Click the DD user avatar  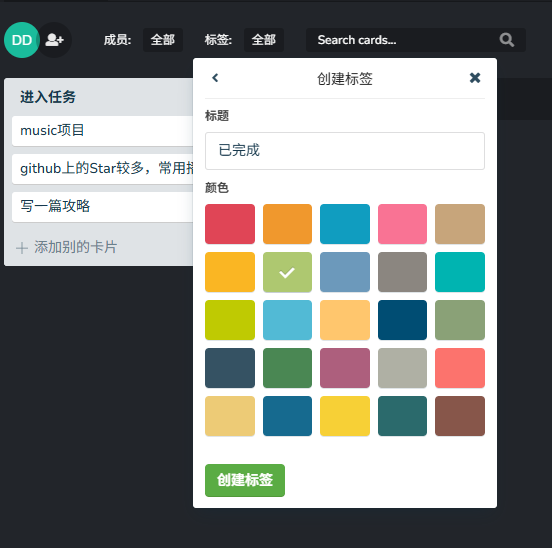point(21,40)
